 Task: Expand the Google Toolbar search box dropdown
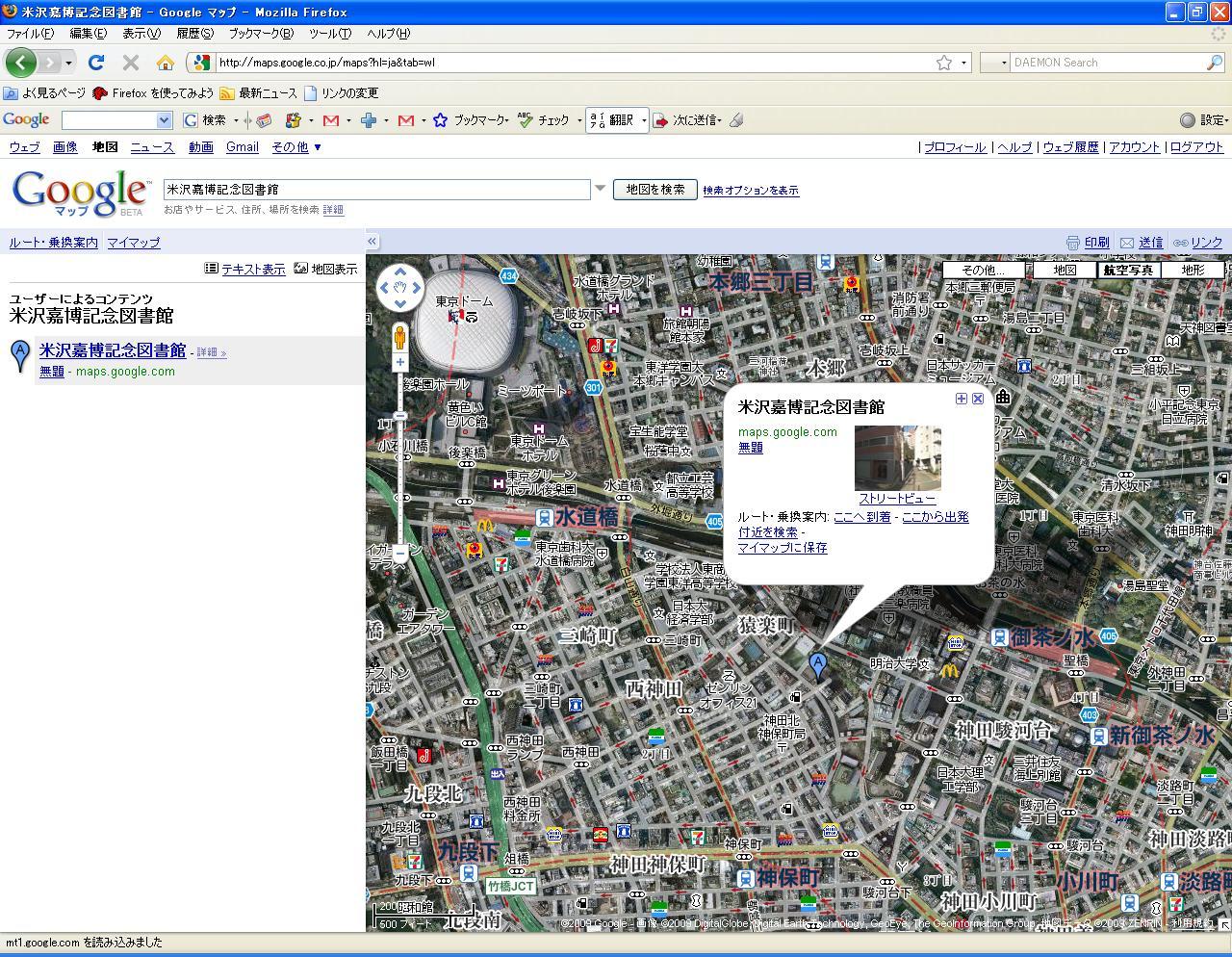coord(164,120)
